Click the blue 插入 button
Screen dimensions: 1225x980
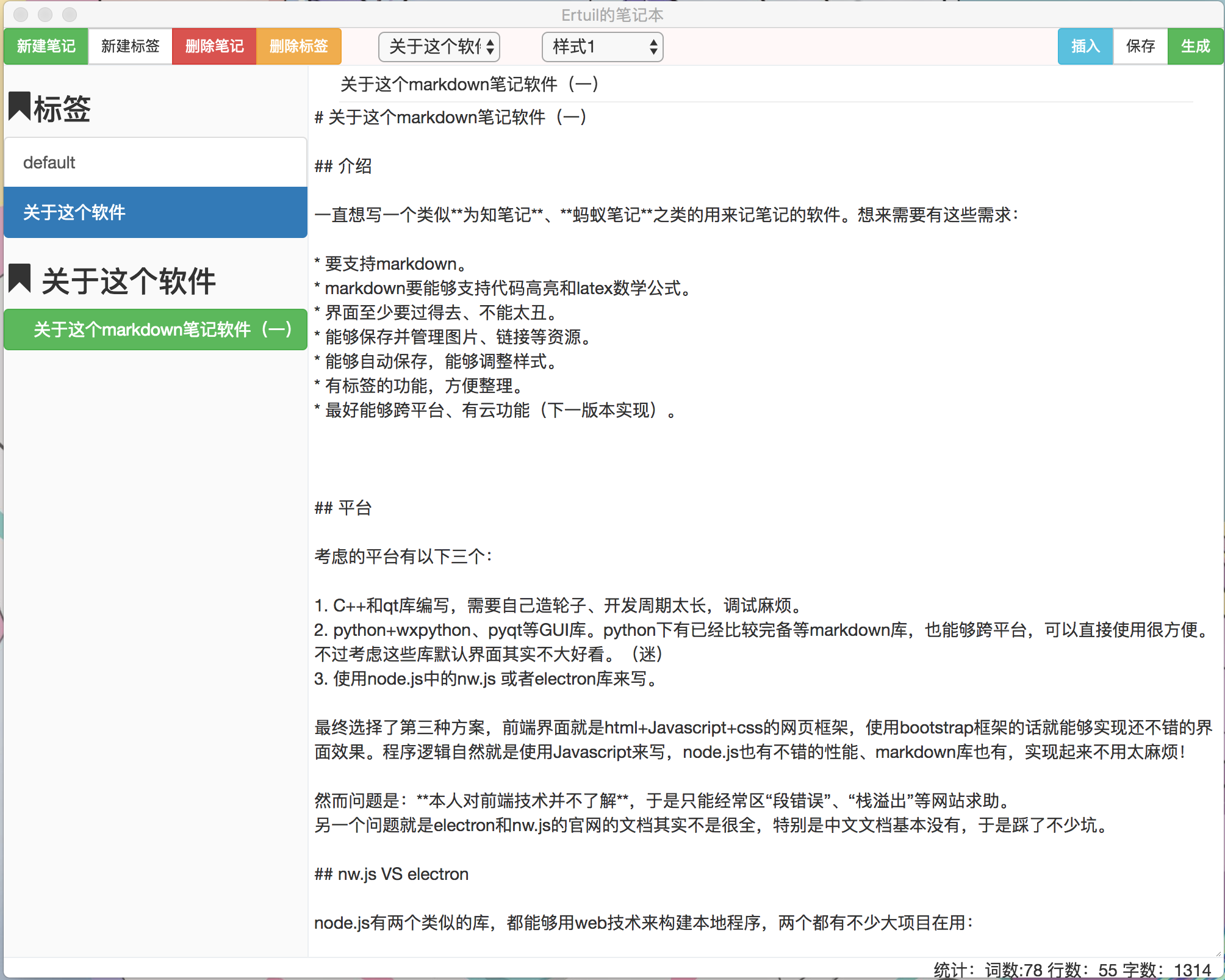point(1085,46)
